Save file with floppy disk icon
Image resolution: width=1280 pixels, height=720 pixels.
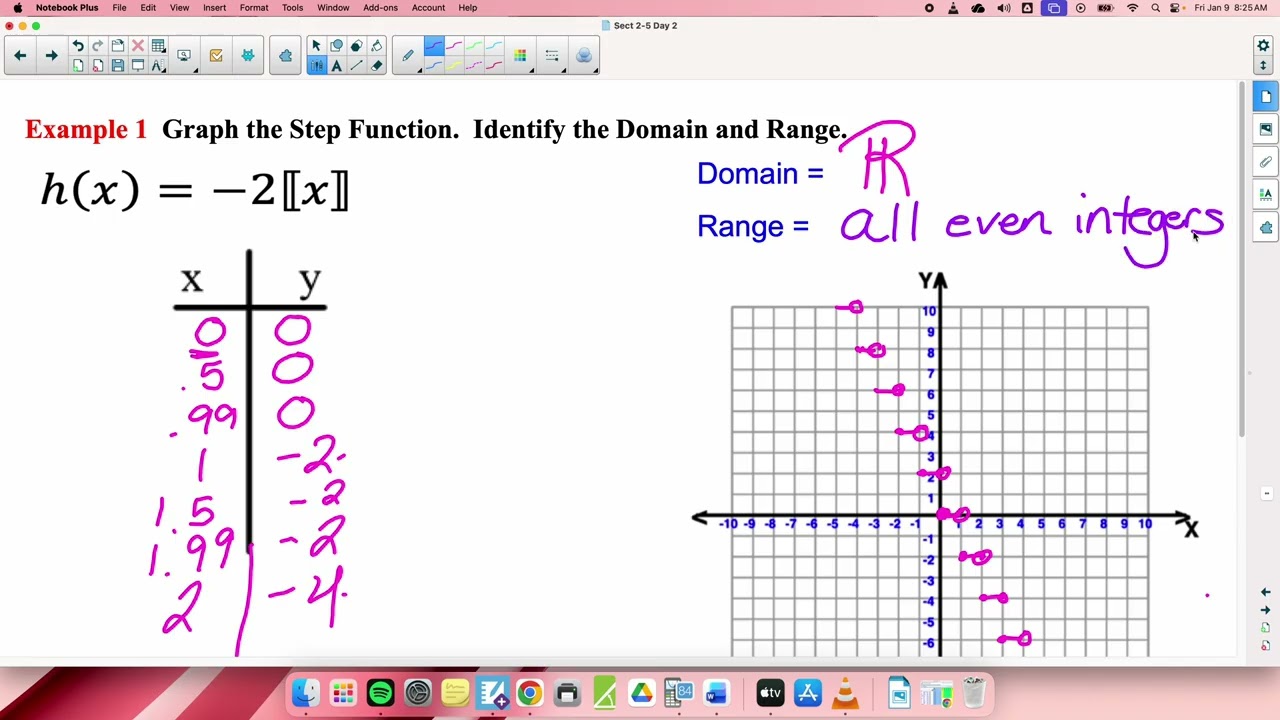(x=117, y=66)
